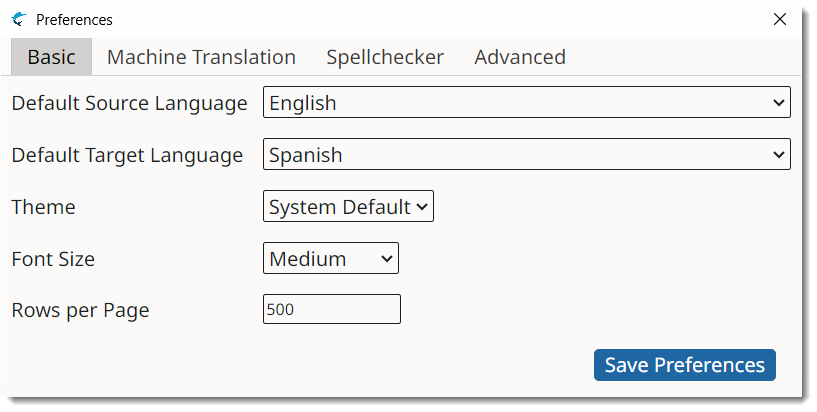This screenshot has height=412, width=817.
Task: Focus the Rows per Page input field
Action: pos(332,309)
